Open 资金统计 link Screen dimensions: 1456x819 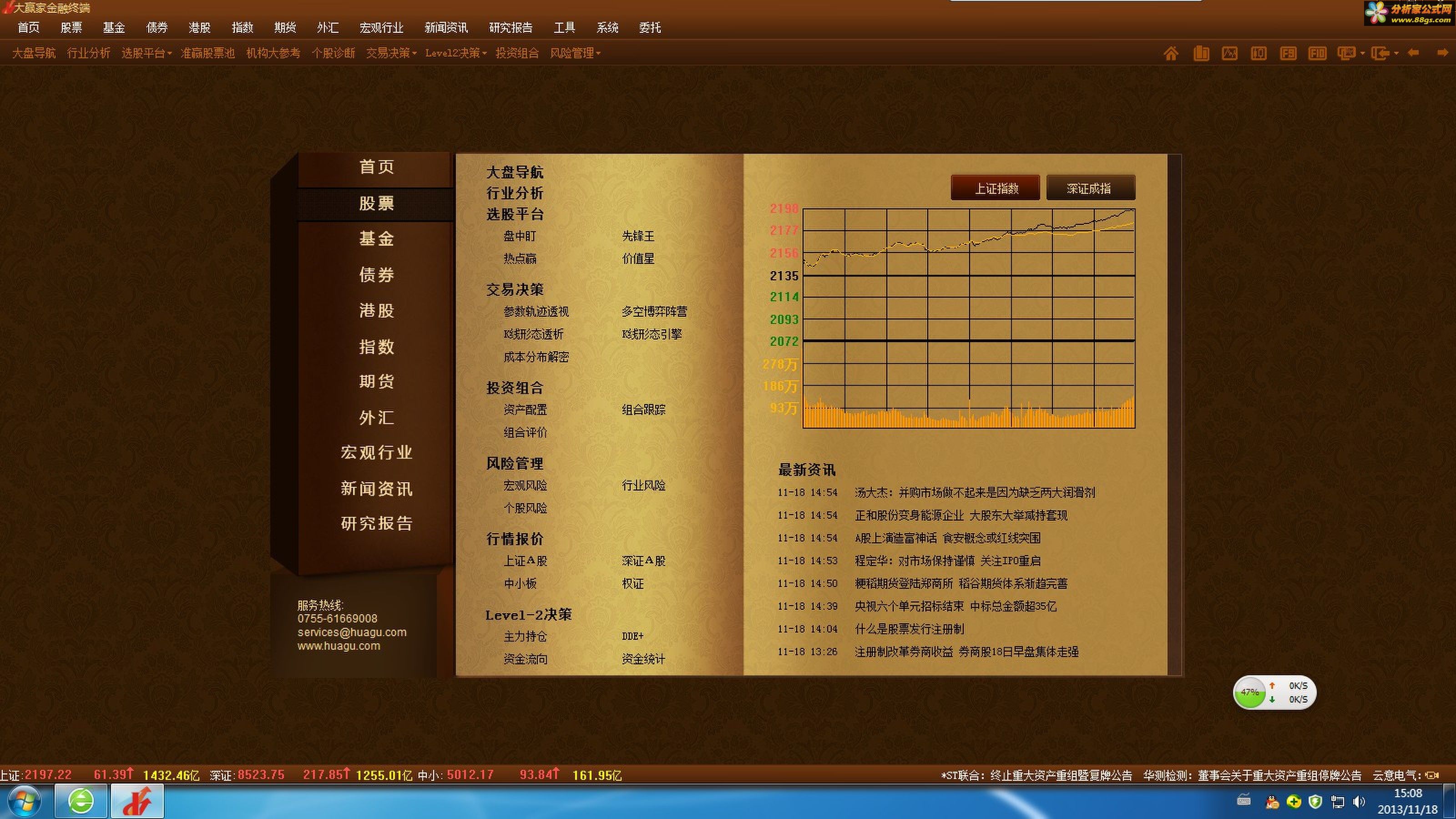click(643, 660)
